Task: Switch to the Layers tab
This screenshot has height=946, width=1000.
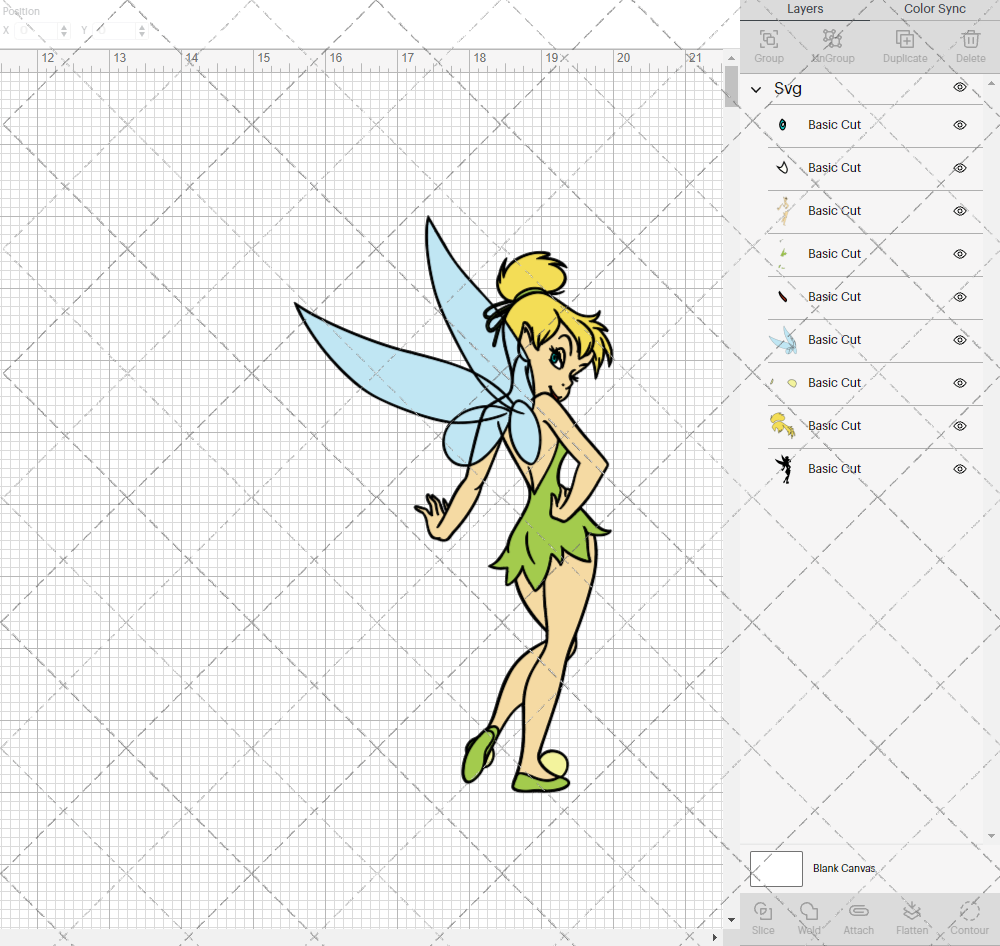Action: 805,9
